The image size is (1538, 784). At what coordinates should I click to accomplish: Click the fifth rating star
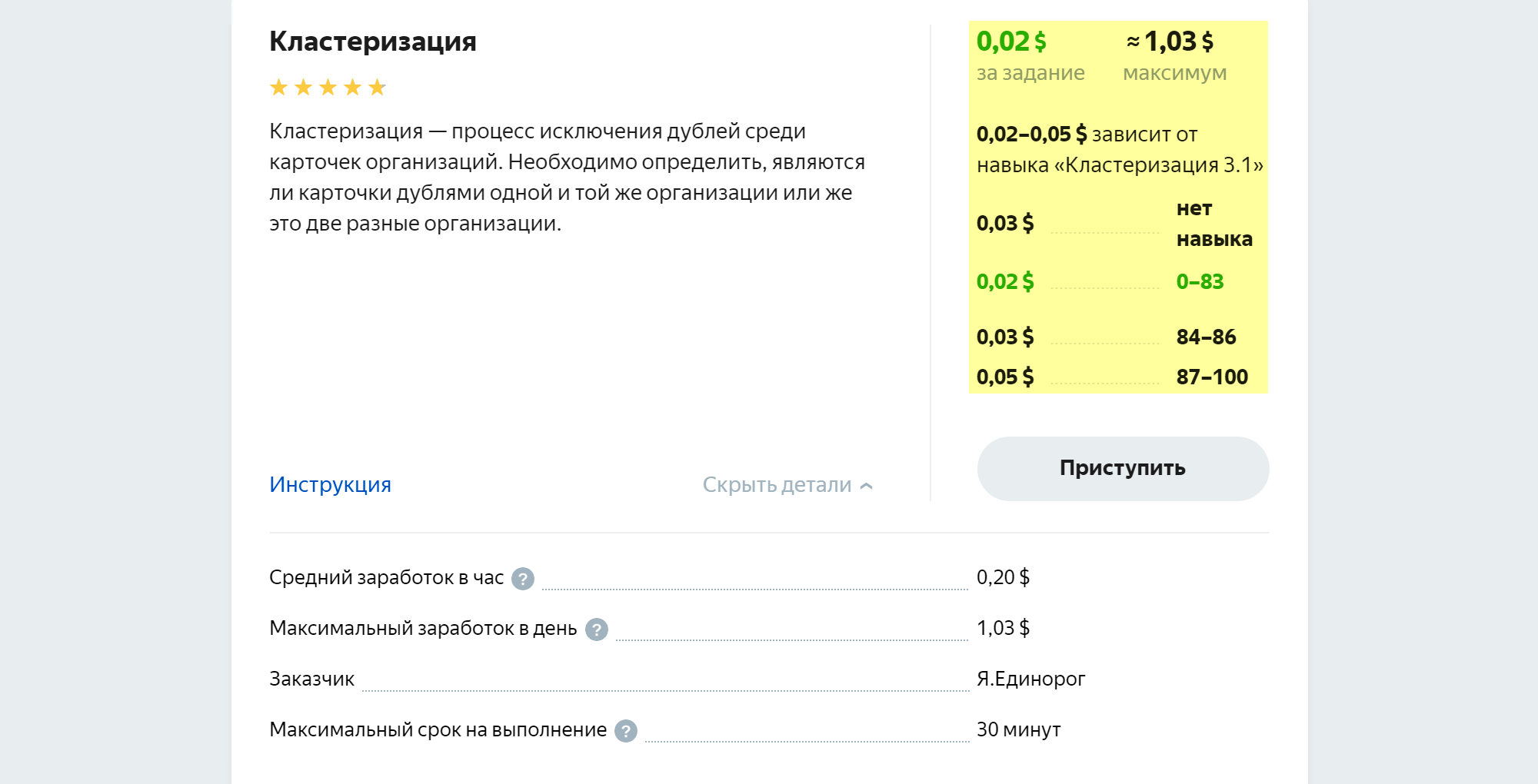click(x=378, y=88)
